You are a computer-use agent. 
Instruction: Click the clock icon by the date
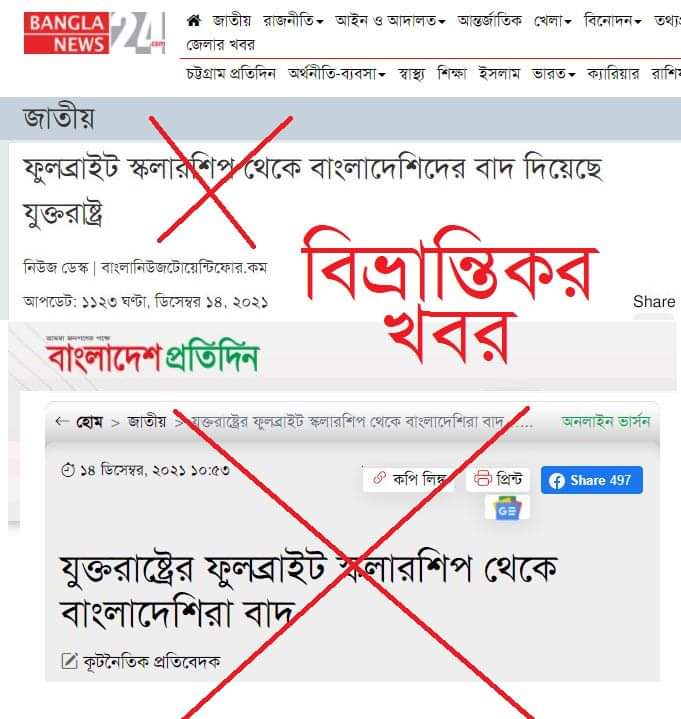click(68, 470)
